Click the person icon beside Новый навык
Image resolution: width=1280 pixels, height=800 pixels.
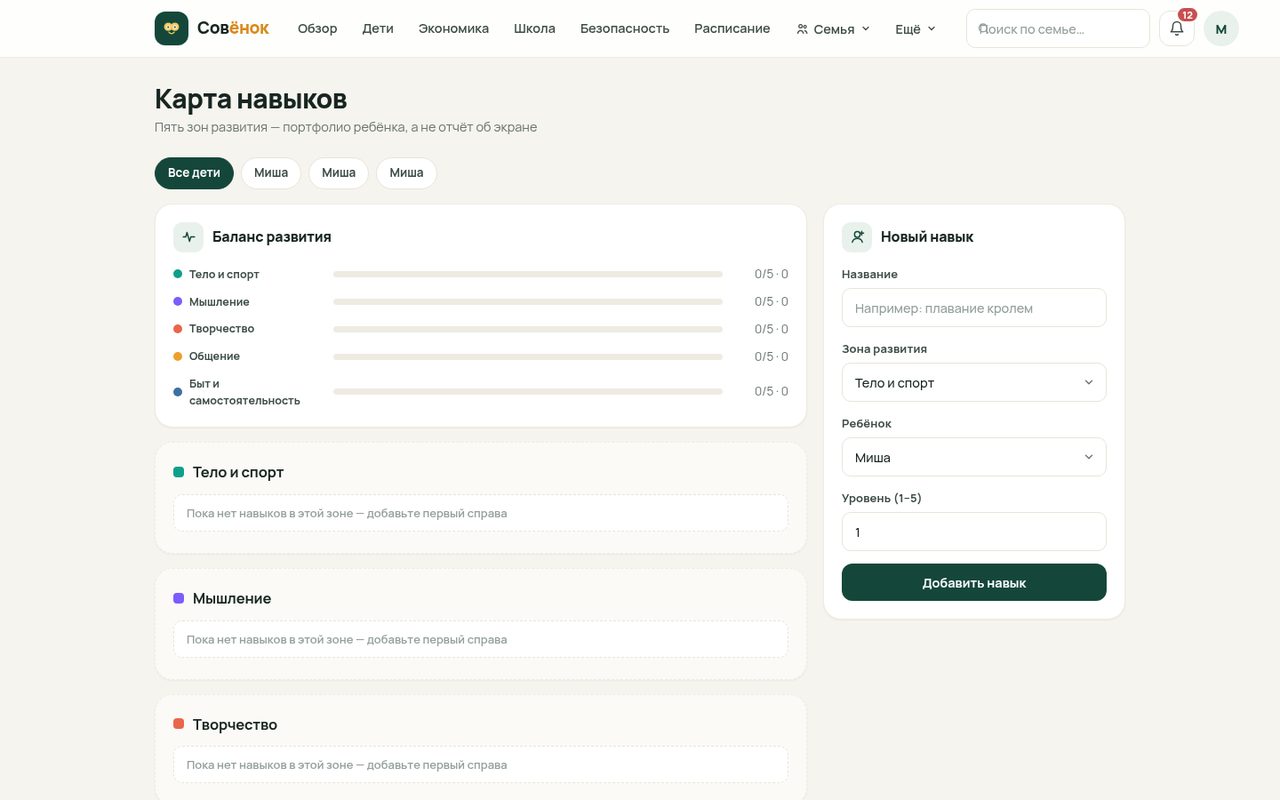coord(857,237)
